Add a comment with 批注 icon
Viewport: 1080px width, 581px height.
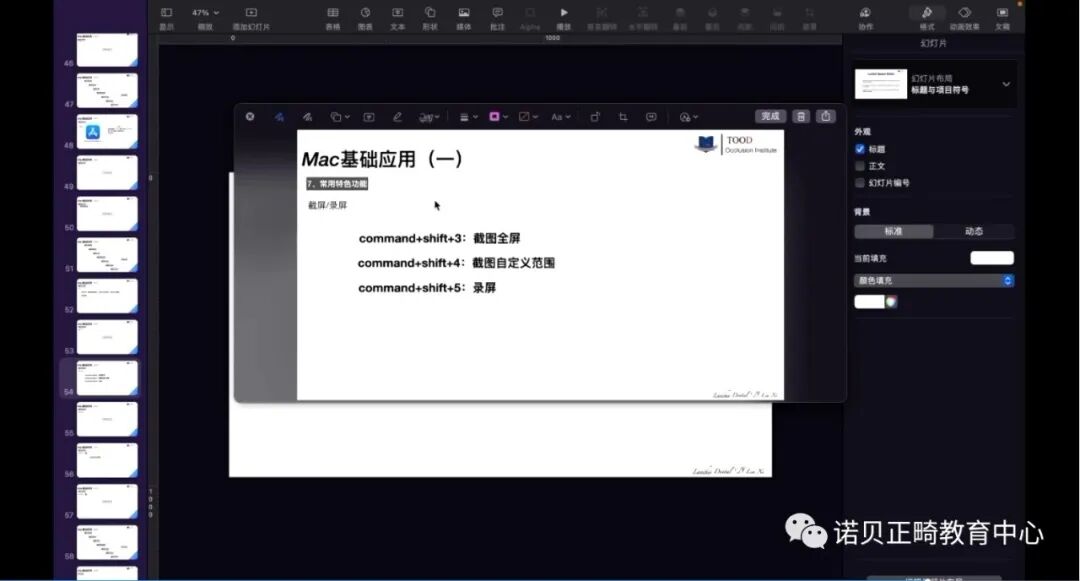point(497,12)
